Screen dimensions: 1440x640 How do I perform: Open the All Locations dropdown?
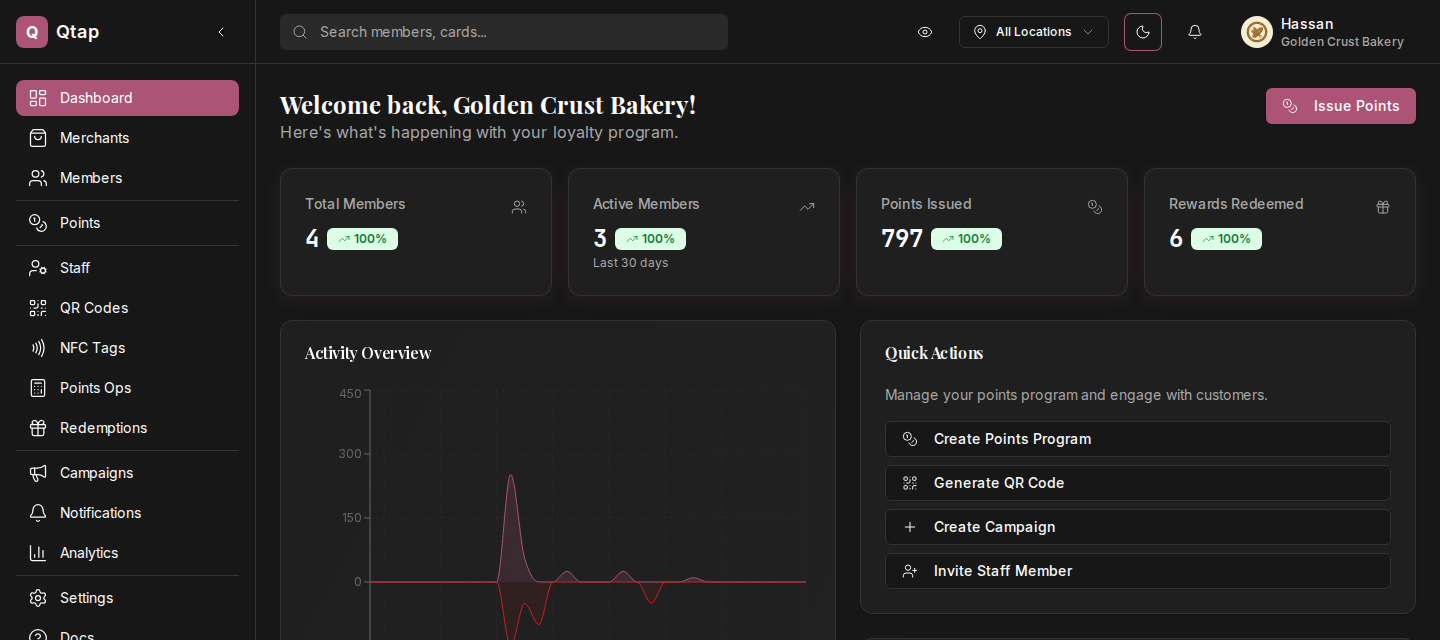[x=1034, y=32]
